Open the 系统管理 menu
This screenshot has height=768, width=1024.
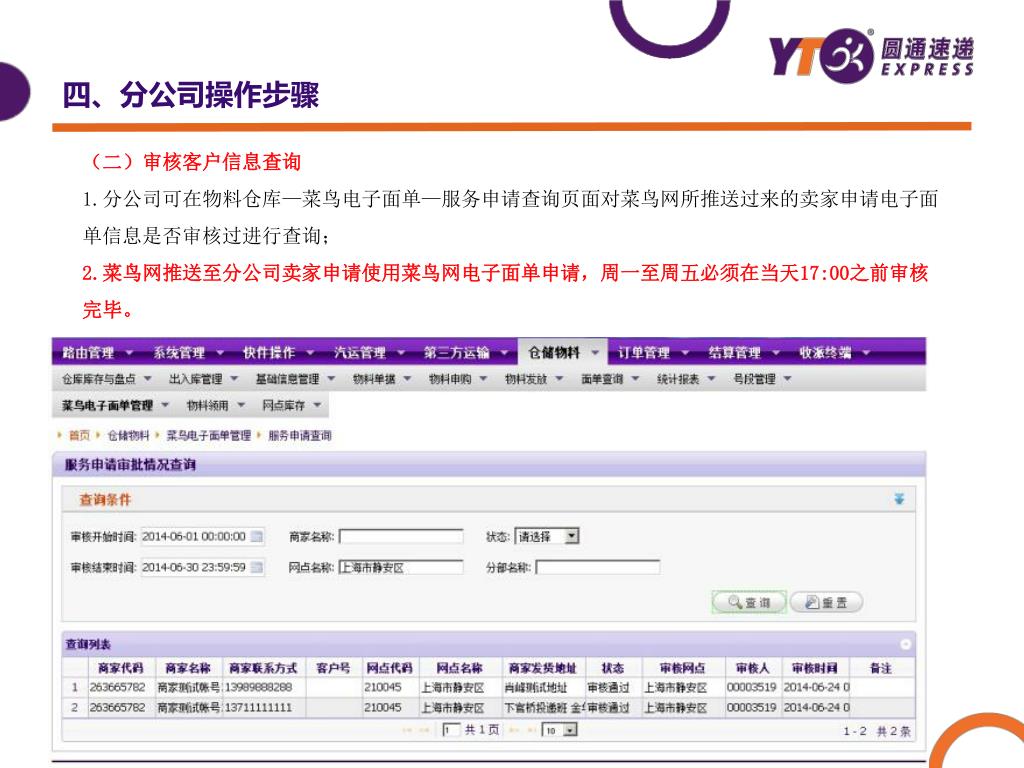[x=188, y=353]
